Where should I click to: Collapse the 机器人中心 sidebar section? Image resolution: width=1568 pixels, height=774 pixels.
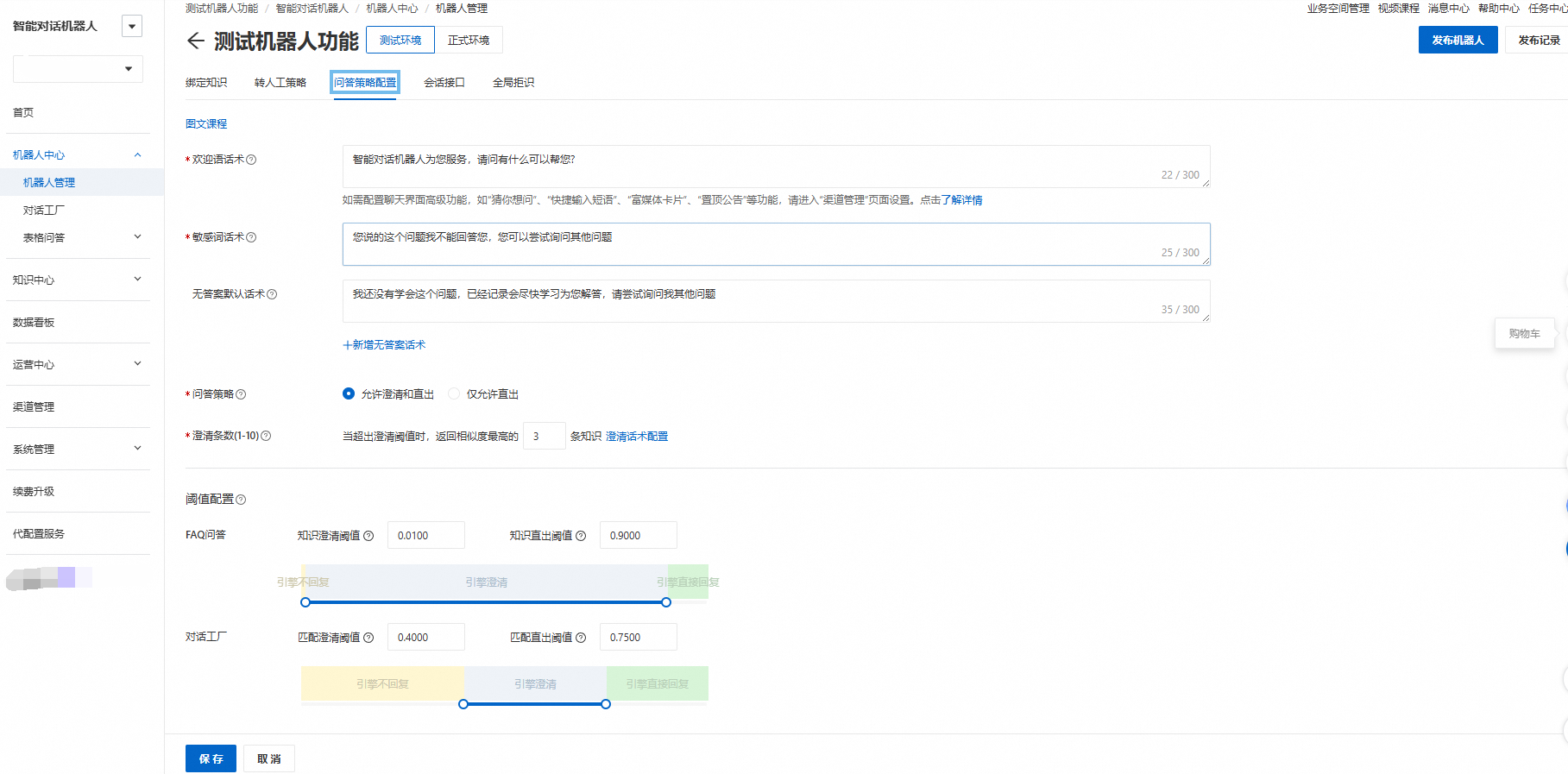(137, 154)
